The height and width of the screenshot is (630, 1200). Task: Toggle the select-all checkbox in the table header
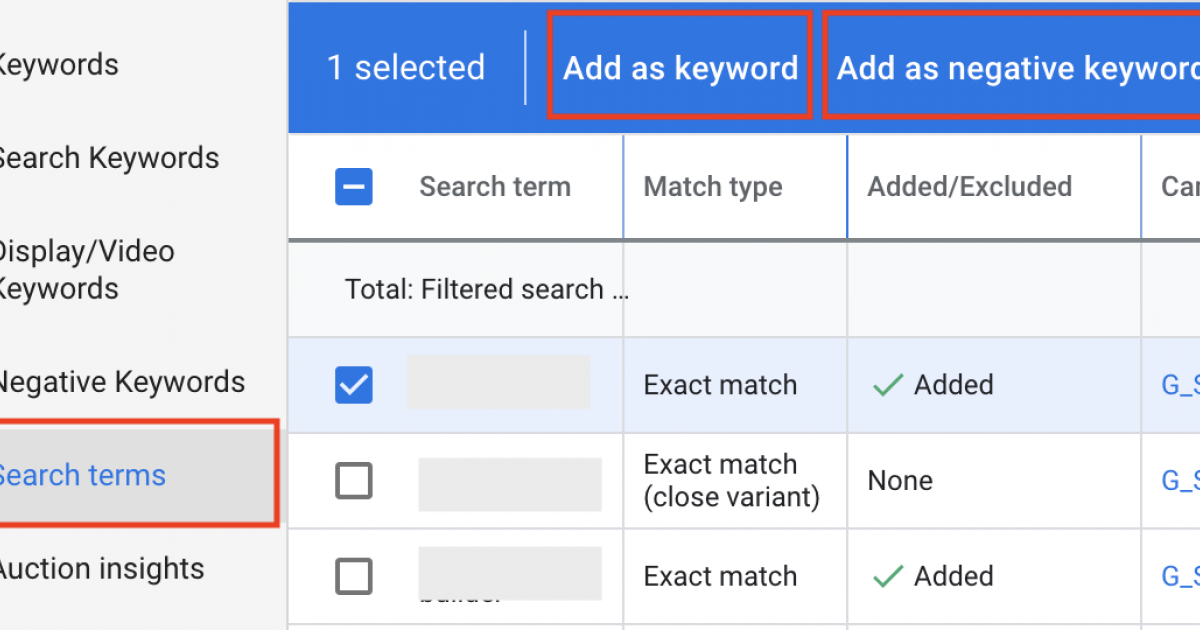click(354, 187)
